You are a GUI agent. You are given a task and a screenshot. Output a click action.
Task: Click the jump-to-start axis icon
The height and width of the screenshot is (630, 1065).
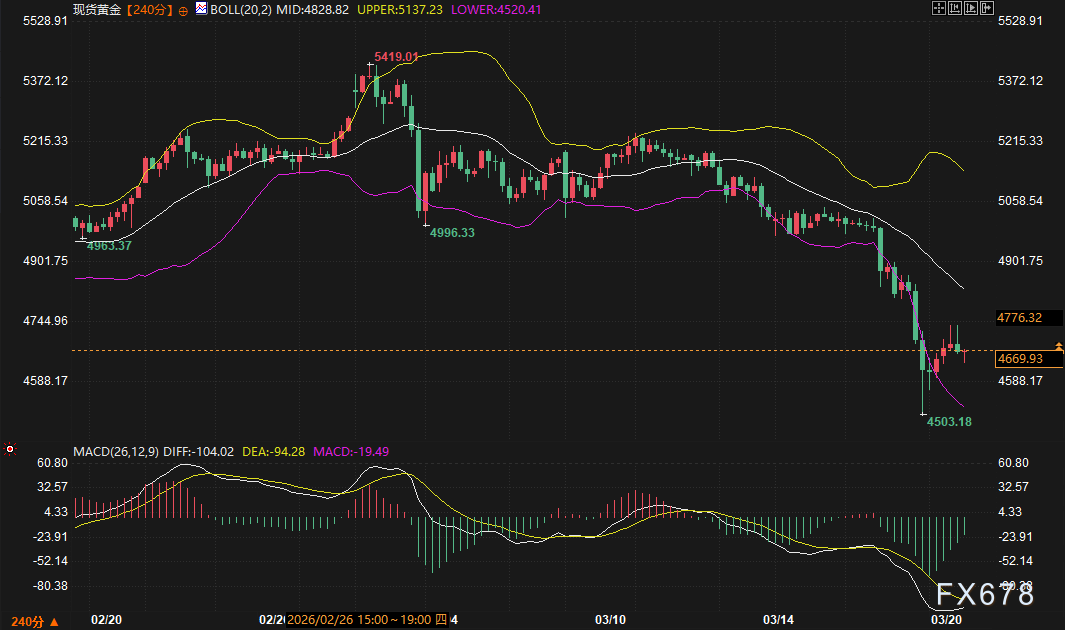[954, 8]
